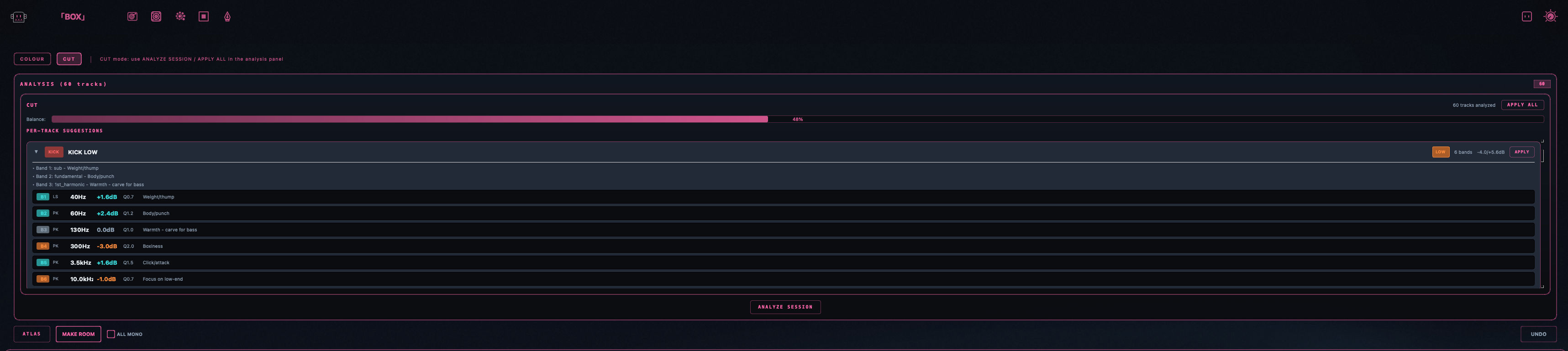Click the KICK tag badge
Viewport: 1568px width, 351px height.
(x=53, y=152)
